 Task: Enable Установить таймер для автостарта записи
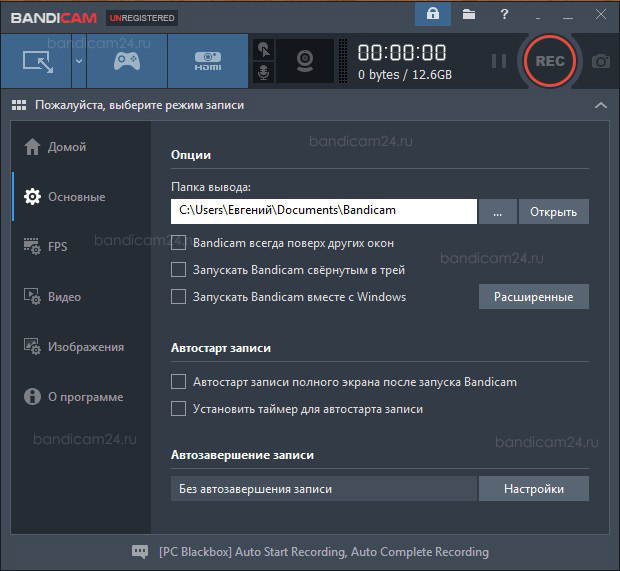coord(178,408)
